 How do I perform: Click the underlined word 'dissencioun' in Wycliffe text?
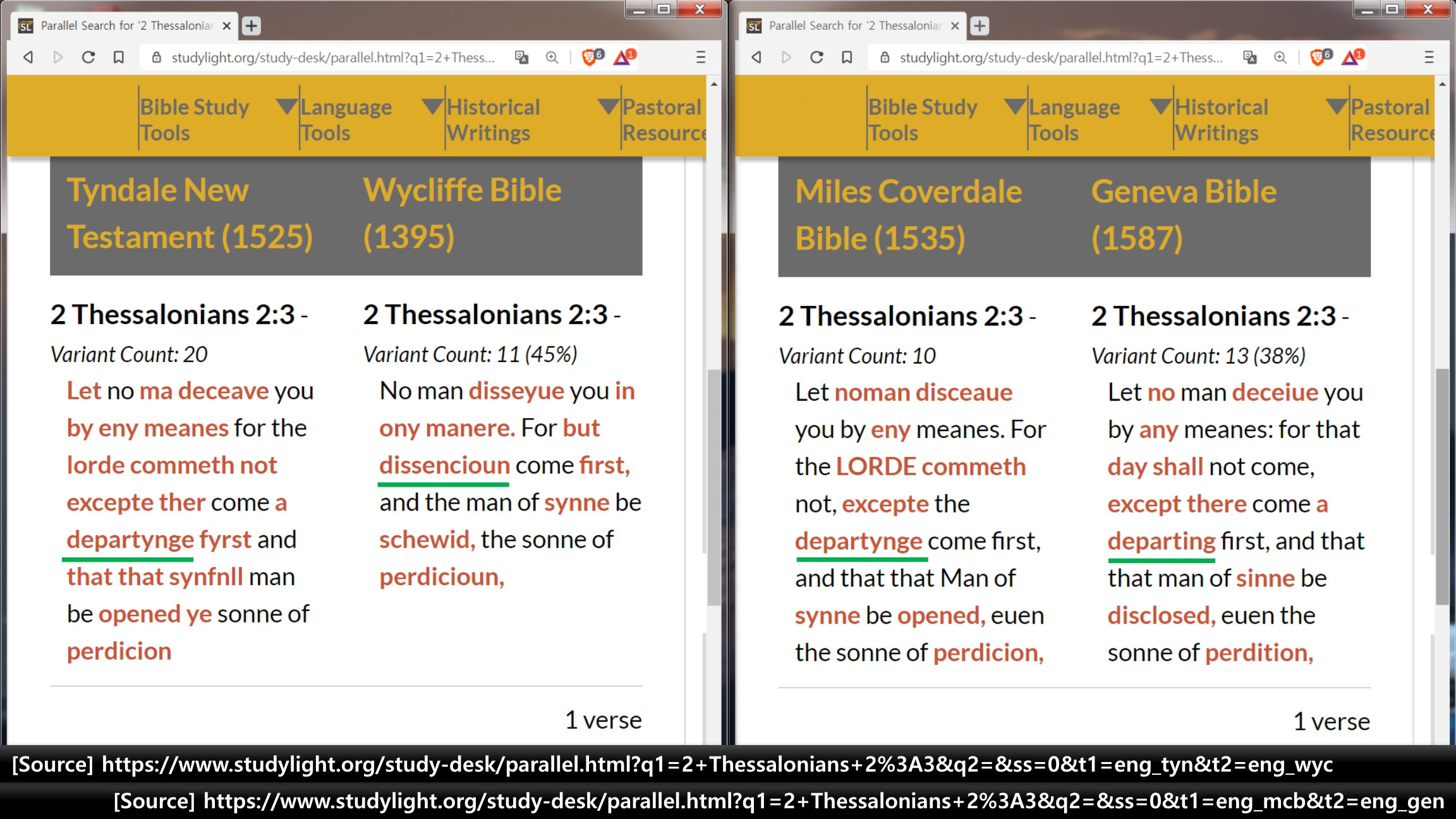(444, 466)
